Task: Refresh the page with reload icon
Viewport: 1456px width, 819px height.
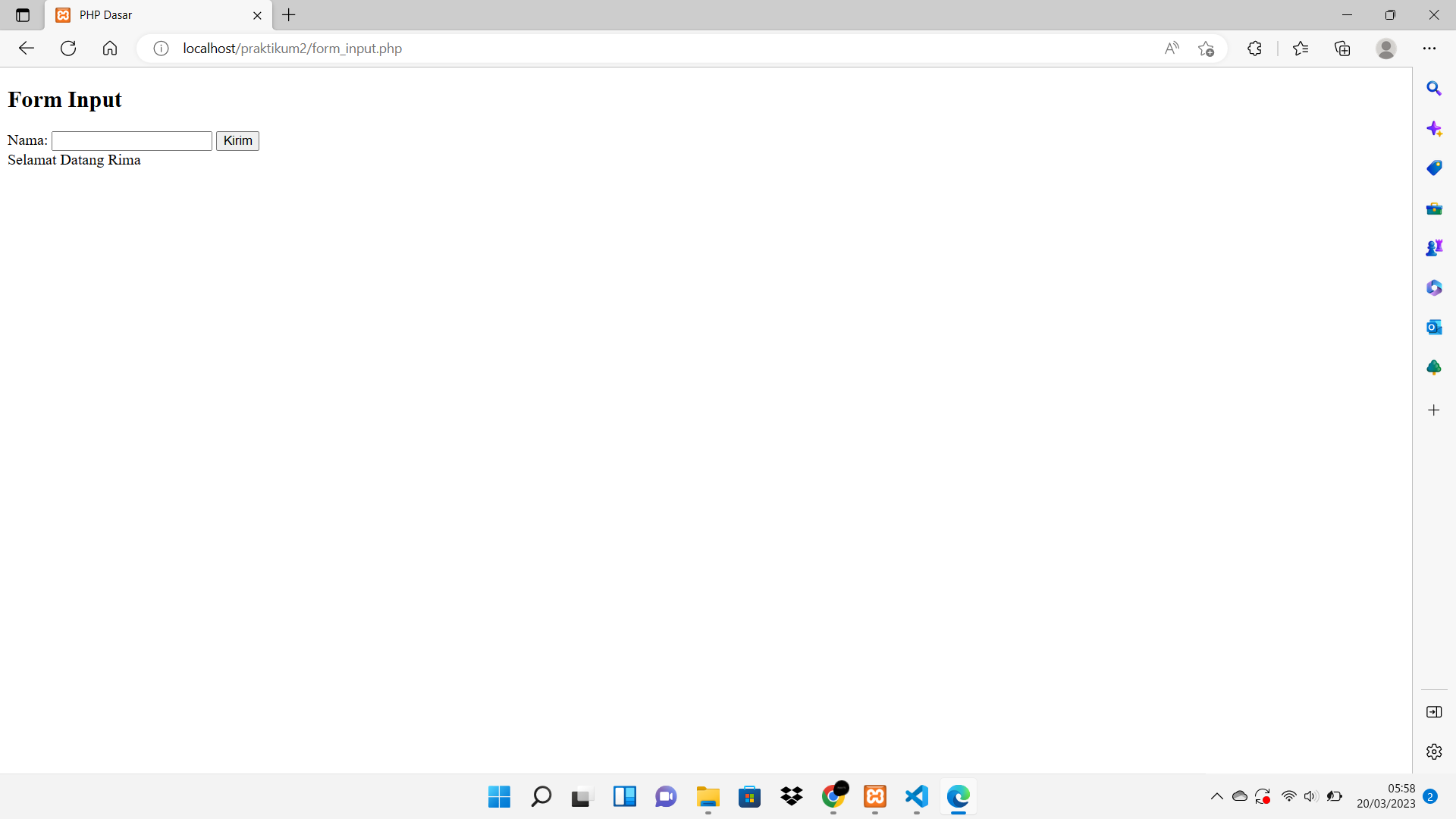Action: [68, 49]
